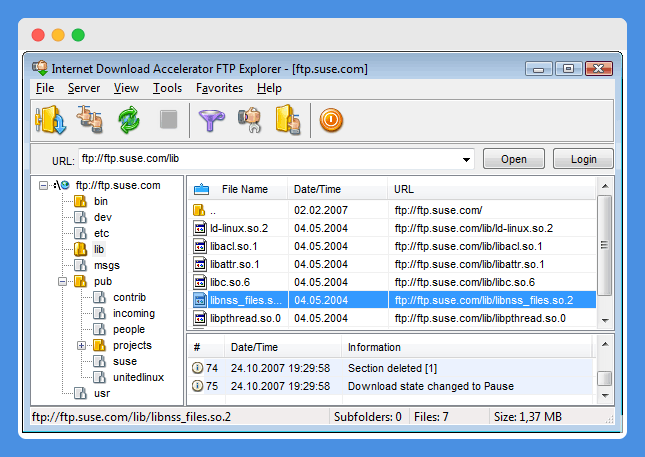This screenshot has width=645, height=457.
Task: Open the Server menu
Action: 84,88
